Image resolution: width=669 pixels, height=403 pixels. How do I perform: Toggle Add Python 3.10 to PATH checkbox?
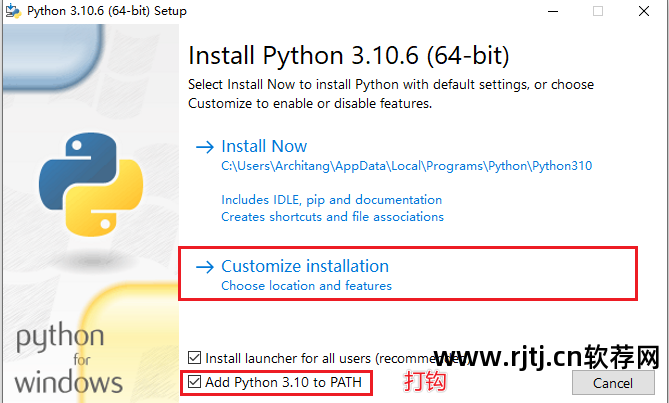point(195,381)
